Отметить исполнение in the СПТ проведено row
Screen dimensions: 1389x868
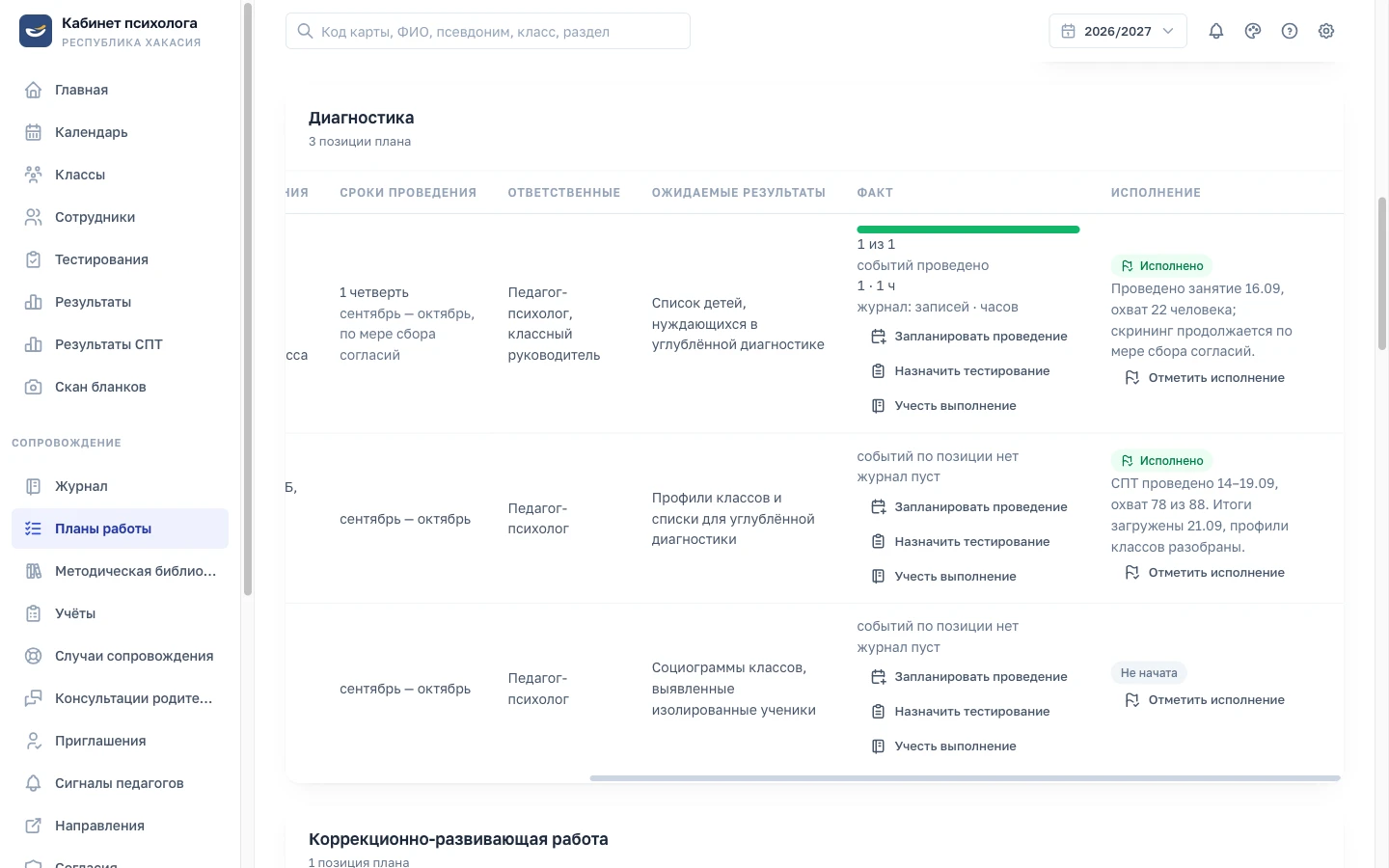pyautogui.click(x=1205, y=573)
